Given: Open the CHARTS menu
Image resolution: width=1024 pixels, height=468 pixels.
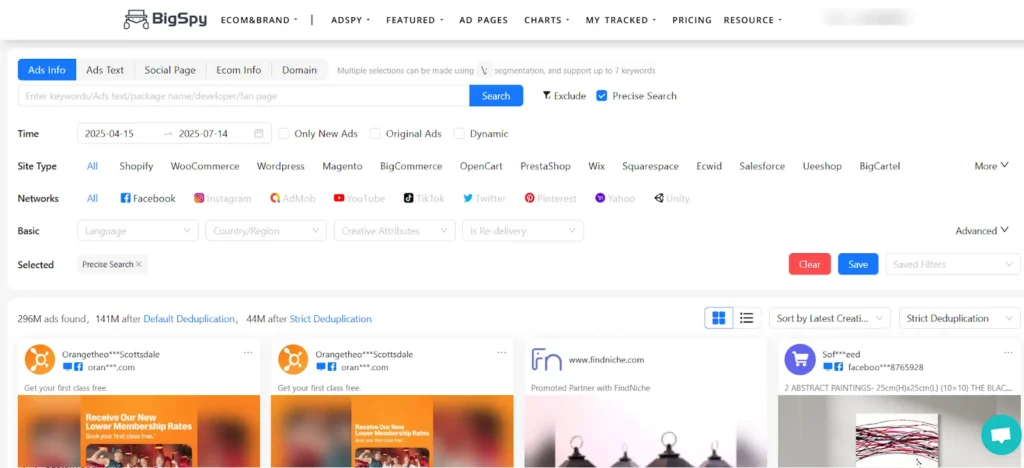Looking at the screenshot, I should point(547,20).
